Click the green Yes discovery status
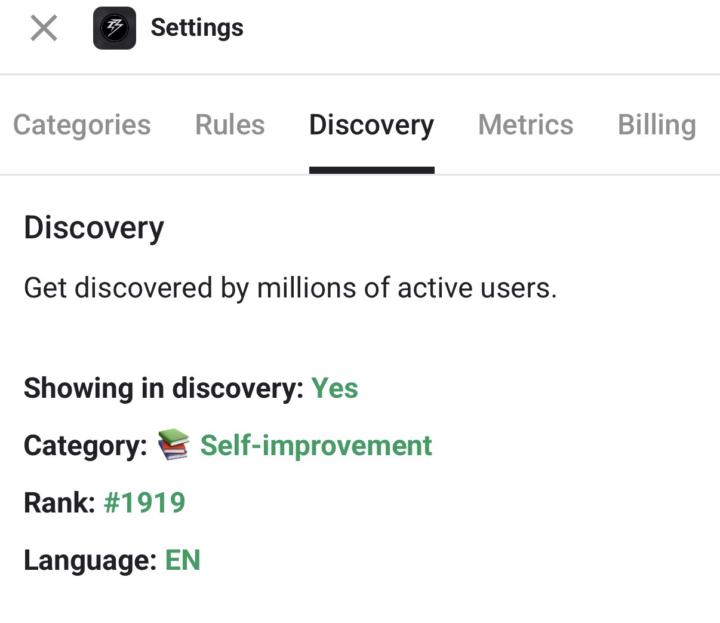Image resolution: width=720 pixels, height=623 pixels. 334,388
